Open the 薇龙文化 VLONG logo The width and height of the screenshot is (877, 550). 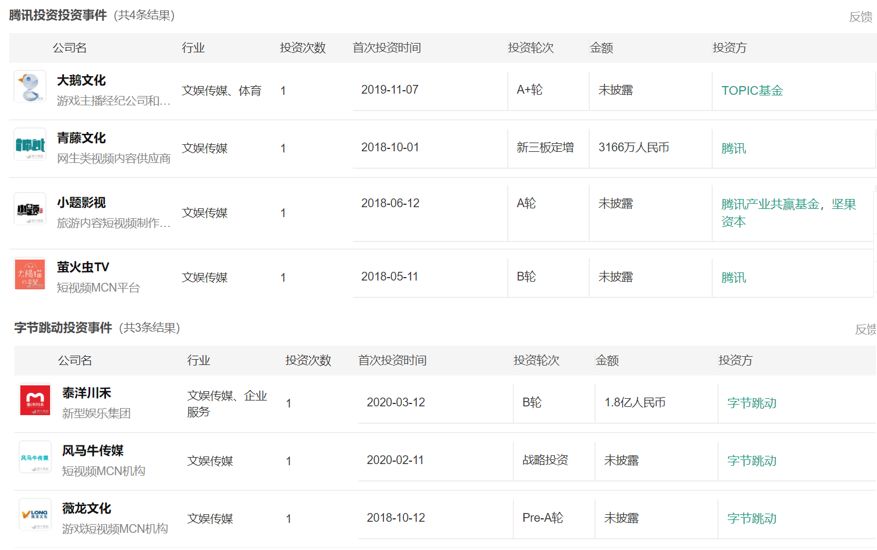pos(35,514)
